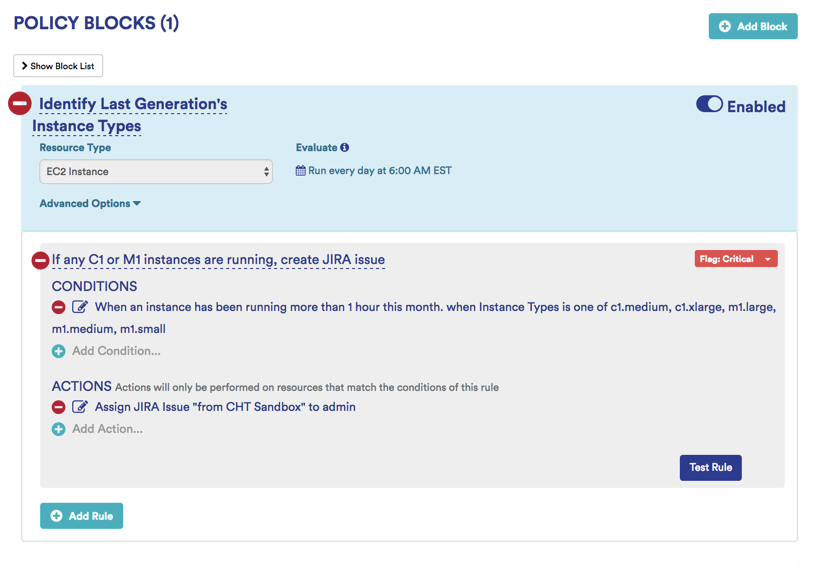Expand Show Block List
The width and height of the screenshot is (822, 568).
click(x=58, y=66)
